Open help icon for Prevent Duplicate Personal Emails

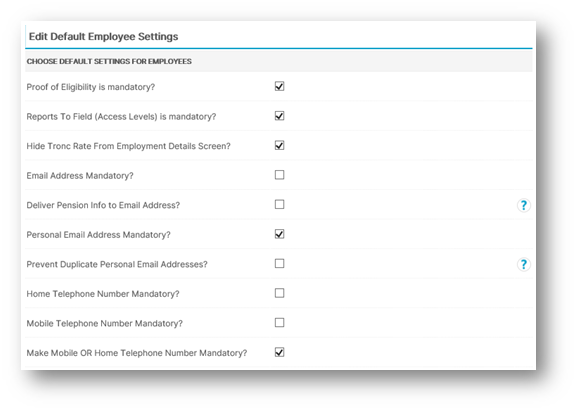523,264
